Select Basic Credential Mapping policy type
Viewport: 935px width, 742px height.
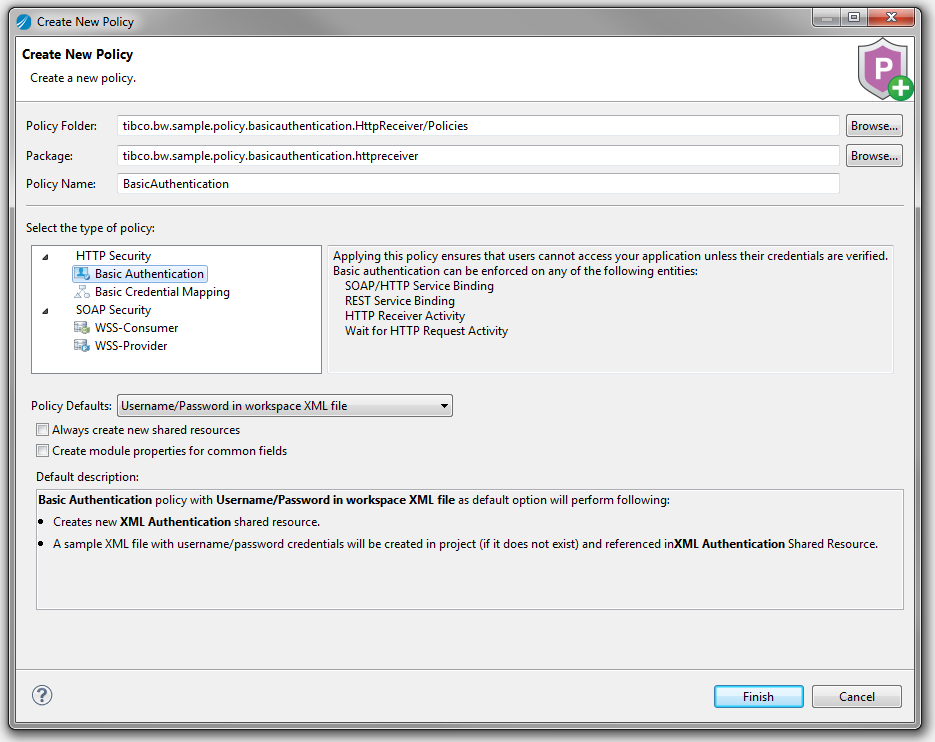point(162,292)
